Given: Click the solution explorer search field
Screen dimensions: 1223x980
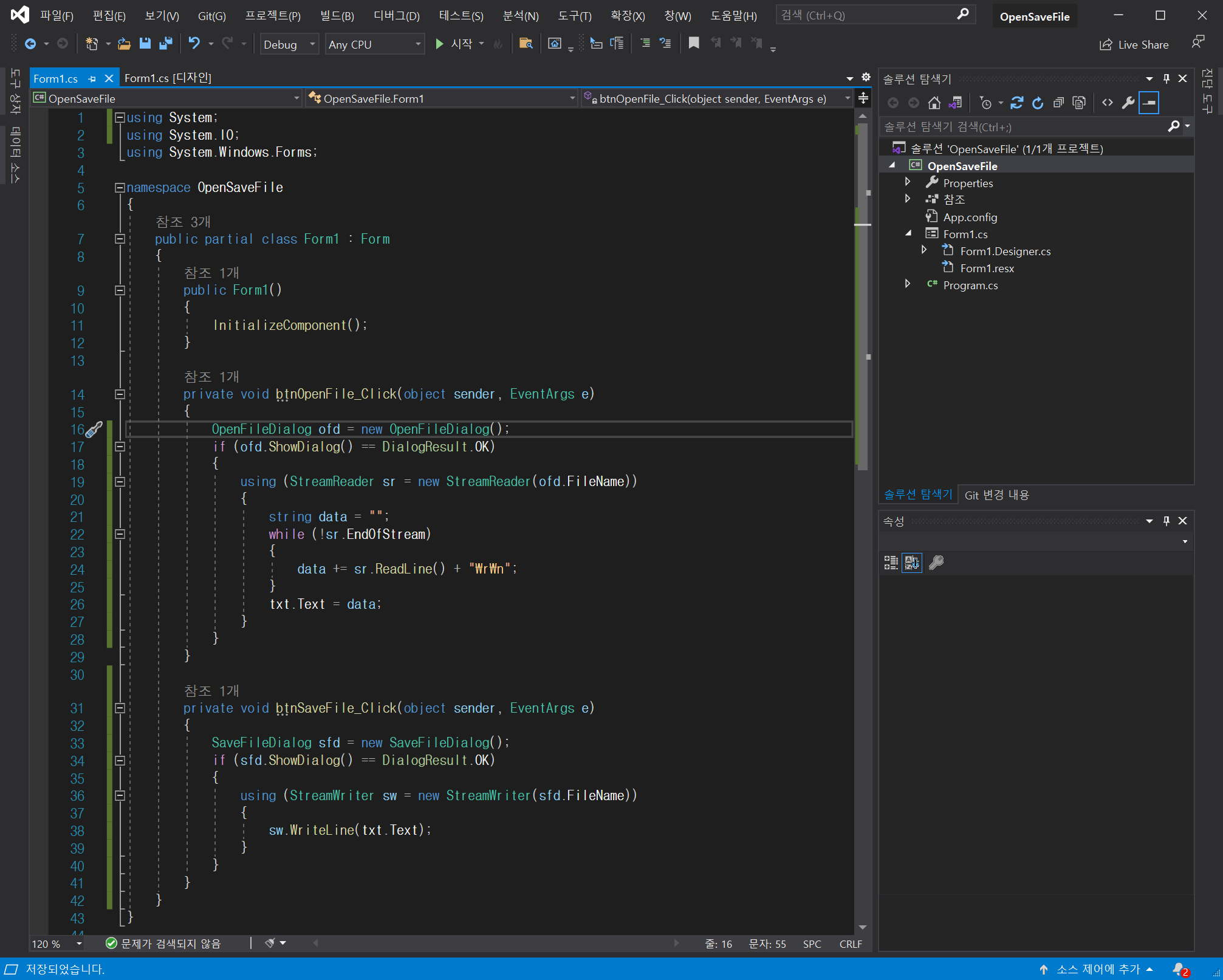Looking at the screenshot, I should point(1021,127).
